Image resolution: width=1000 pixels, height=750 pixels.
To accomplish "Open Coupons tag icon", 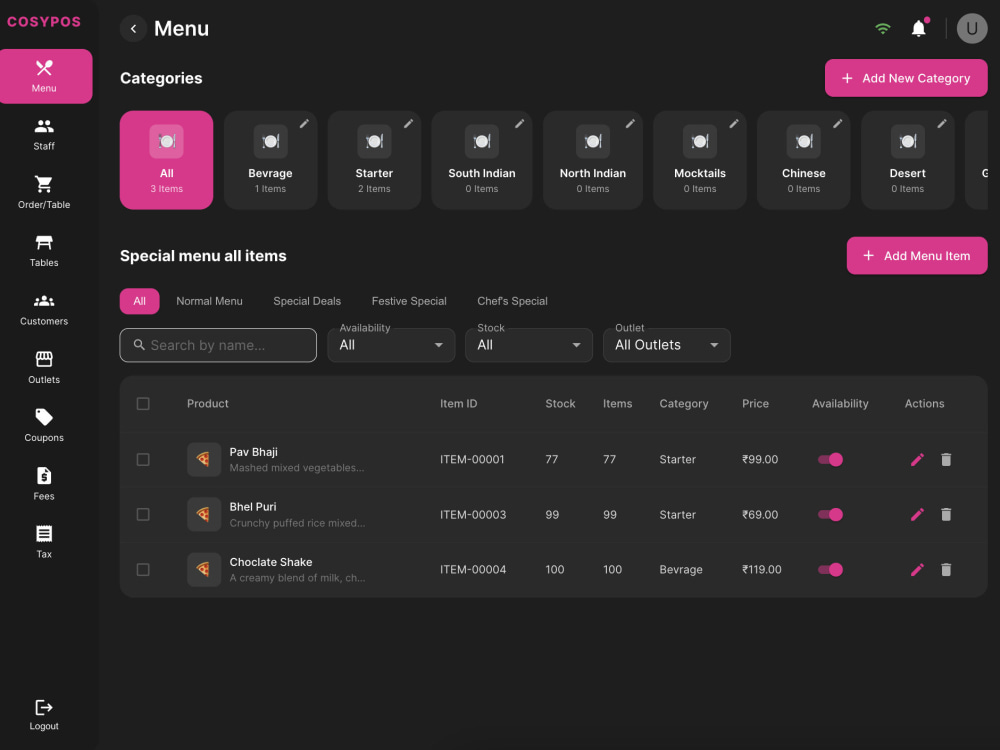I will pos(44,417).
